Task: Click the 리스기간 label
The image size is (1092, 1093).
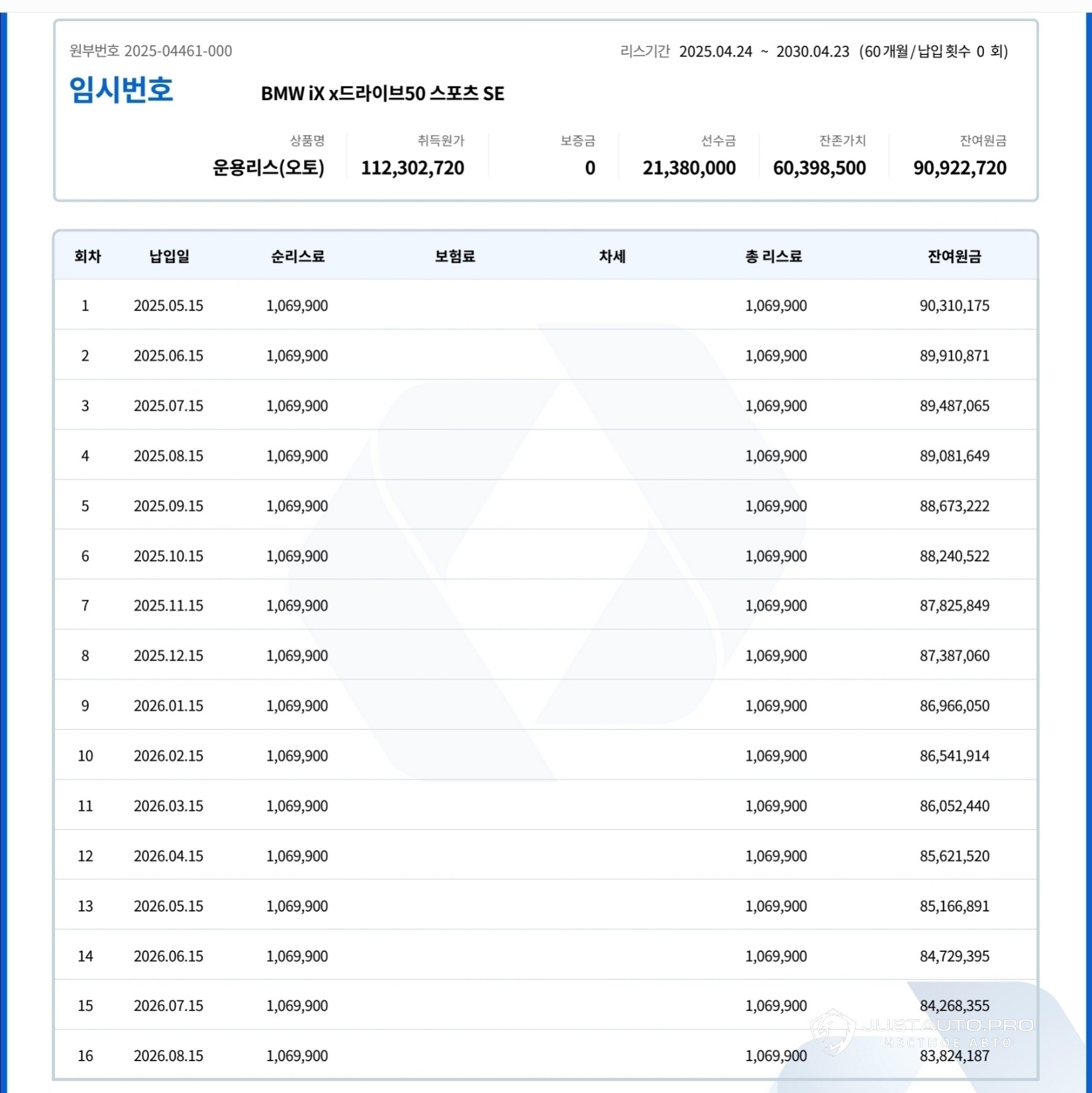Action: pos(645,51)
